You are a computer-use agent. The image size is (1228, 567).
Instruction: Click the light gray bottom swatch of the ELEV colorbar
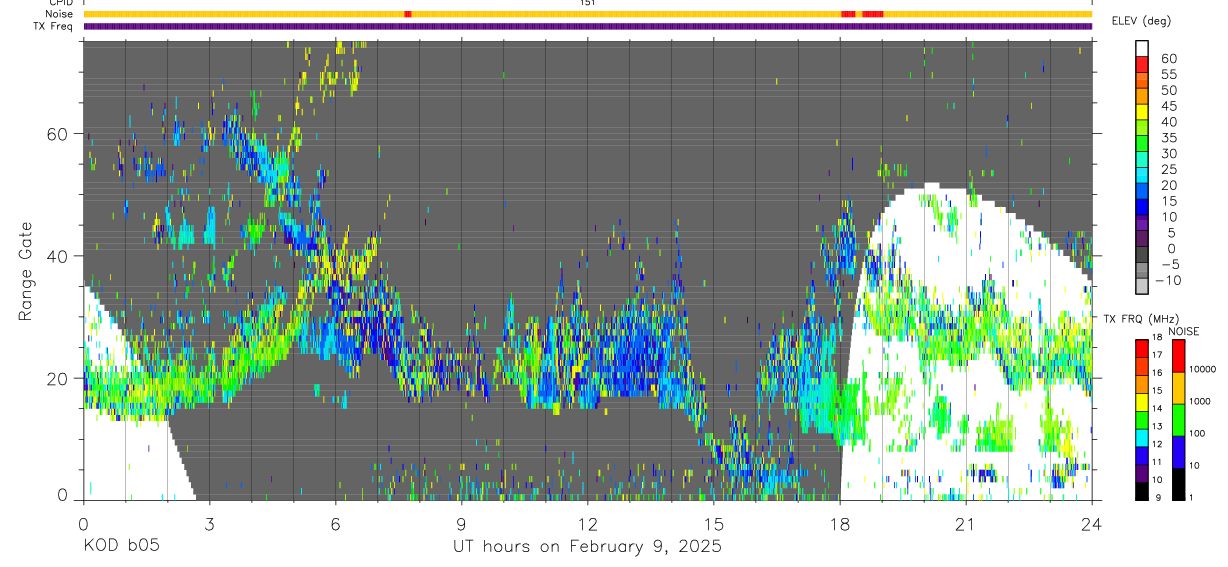(x=1142, y=287)
